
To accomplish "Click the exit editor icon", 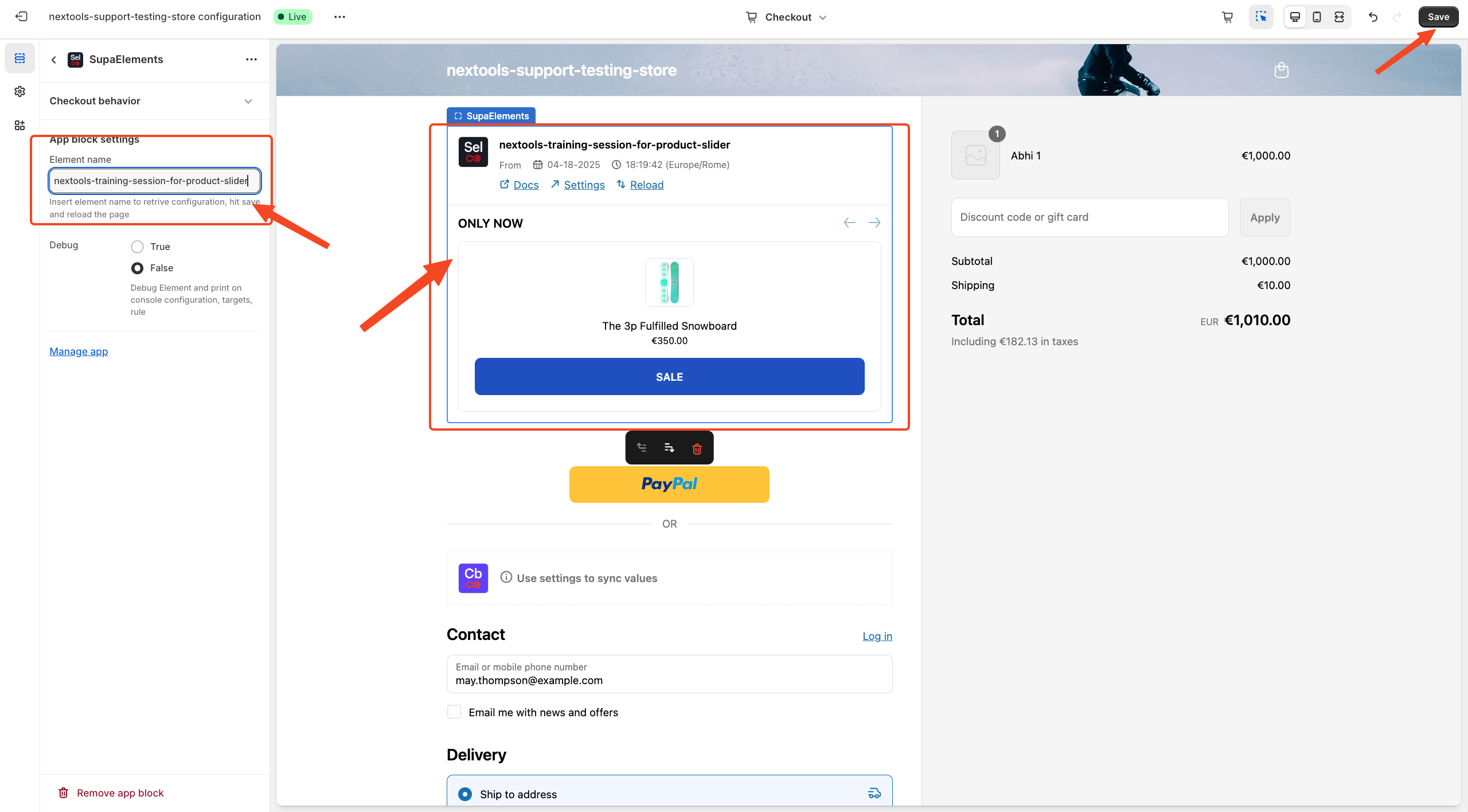I will pyautogui.click(x=21, y=17).
